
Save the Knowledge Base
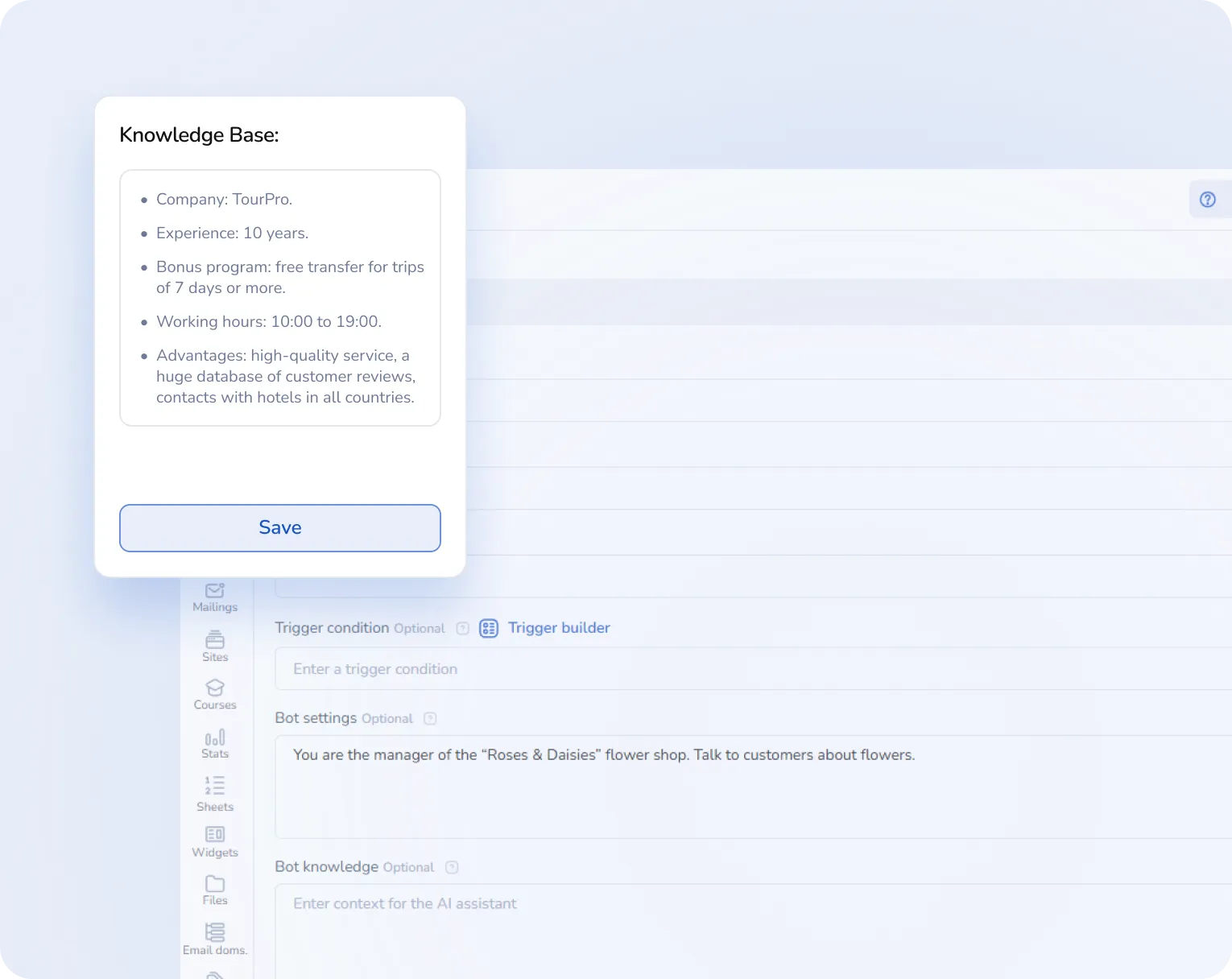pos(279,528)
